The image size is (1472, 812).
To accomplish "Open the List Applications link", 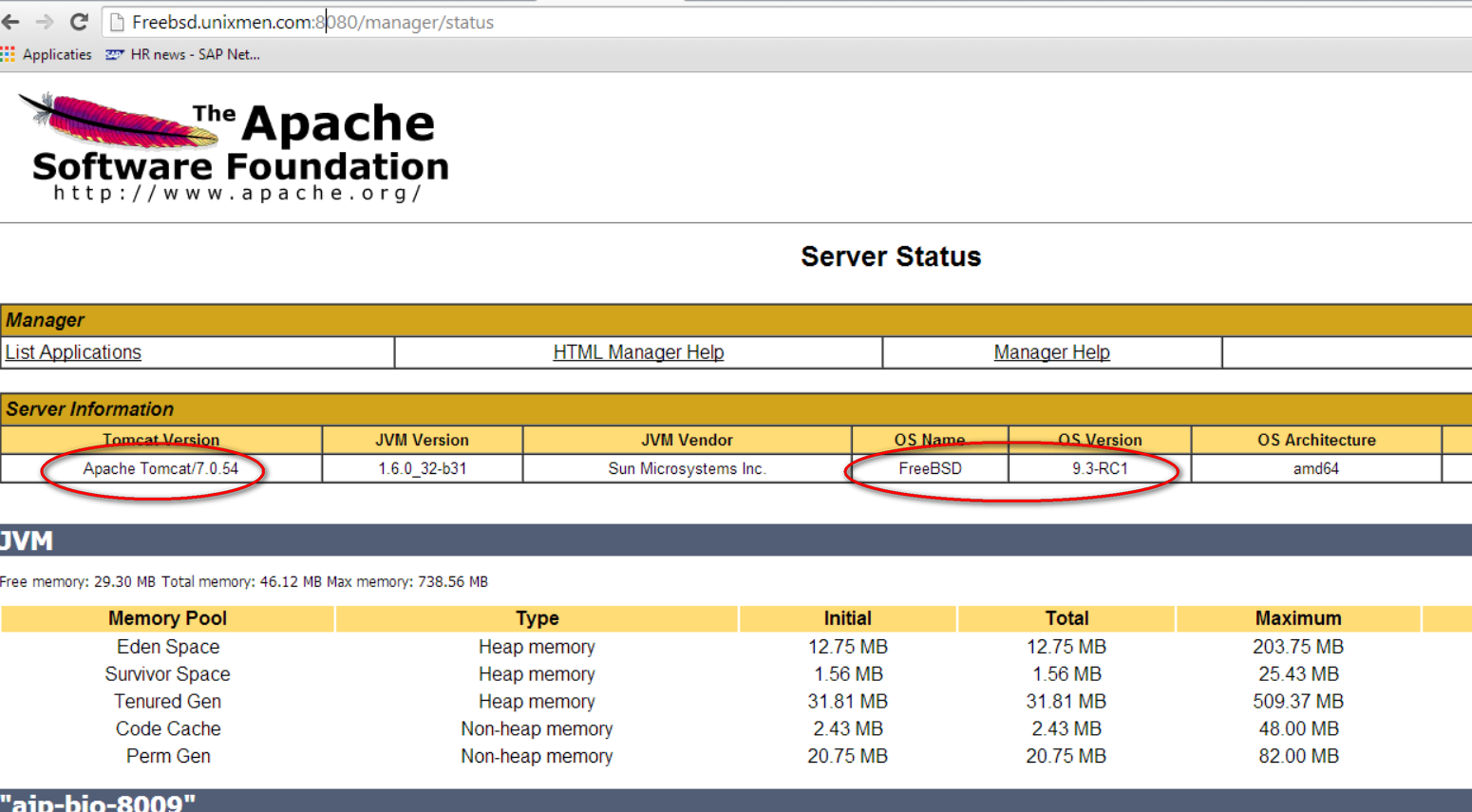I will pyautogui.click(x=73, y=352).
